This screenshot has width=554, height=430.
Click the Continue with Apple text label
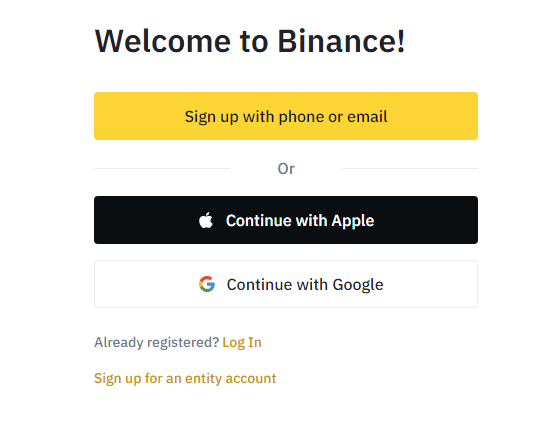coord(300,221)
